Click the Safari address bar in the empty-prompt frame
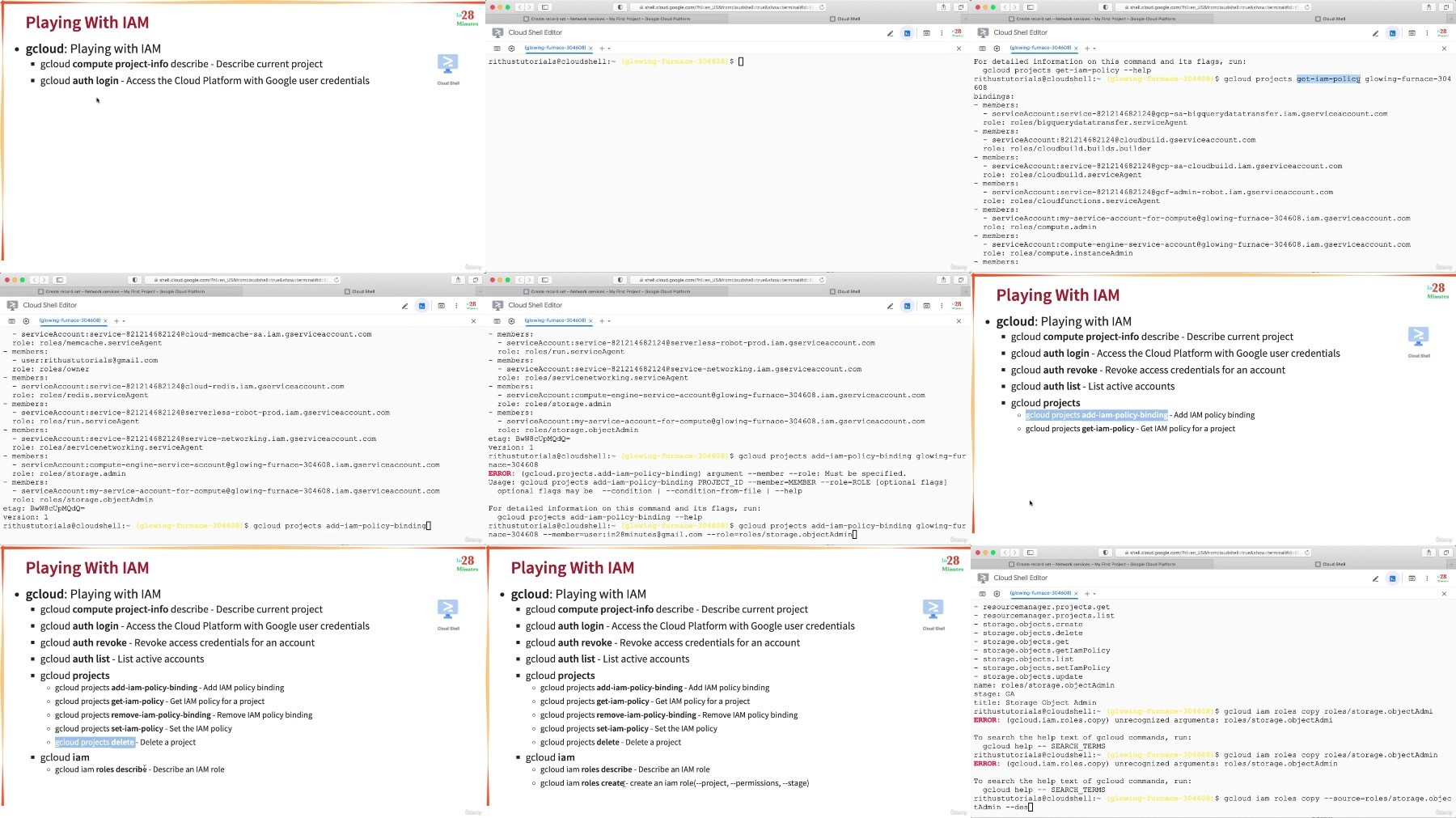The image size is (1456, 818). pyautogui.click(x=728, y=7)
